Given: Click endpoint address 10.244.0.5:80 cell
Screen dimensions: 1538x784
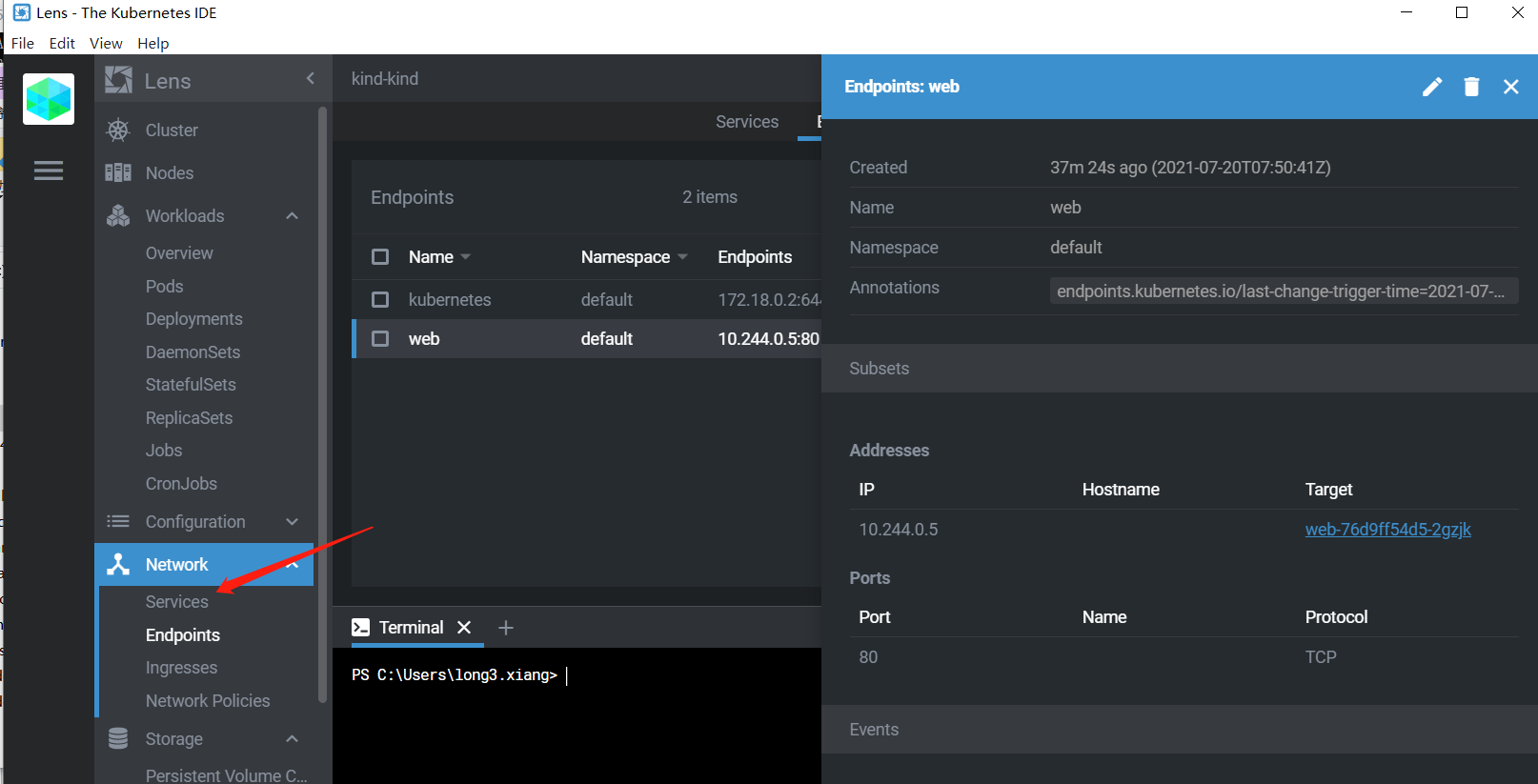Looking at the screenshot, I should (x=768, y=338).
